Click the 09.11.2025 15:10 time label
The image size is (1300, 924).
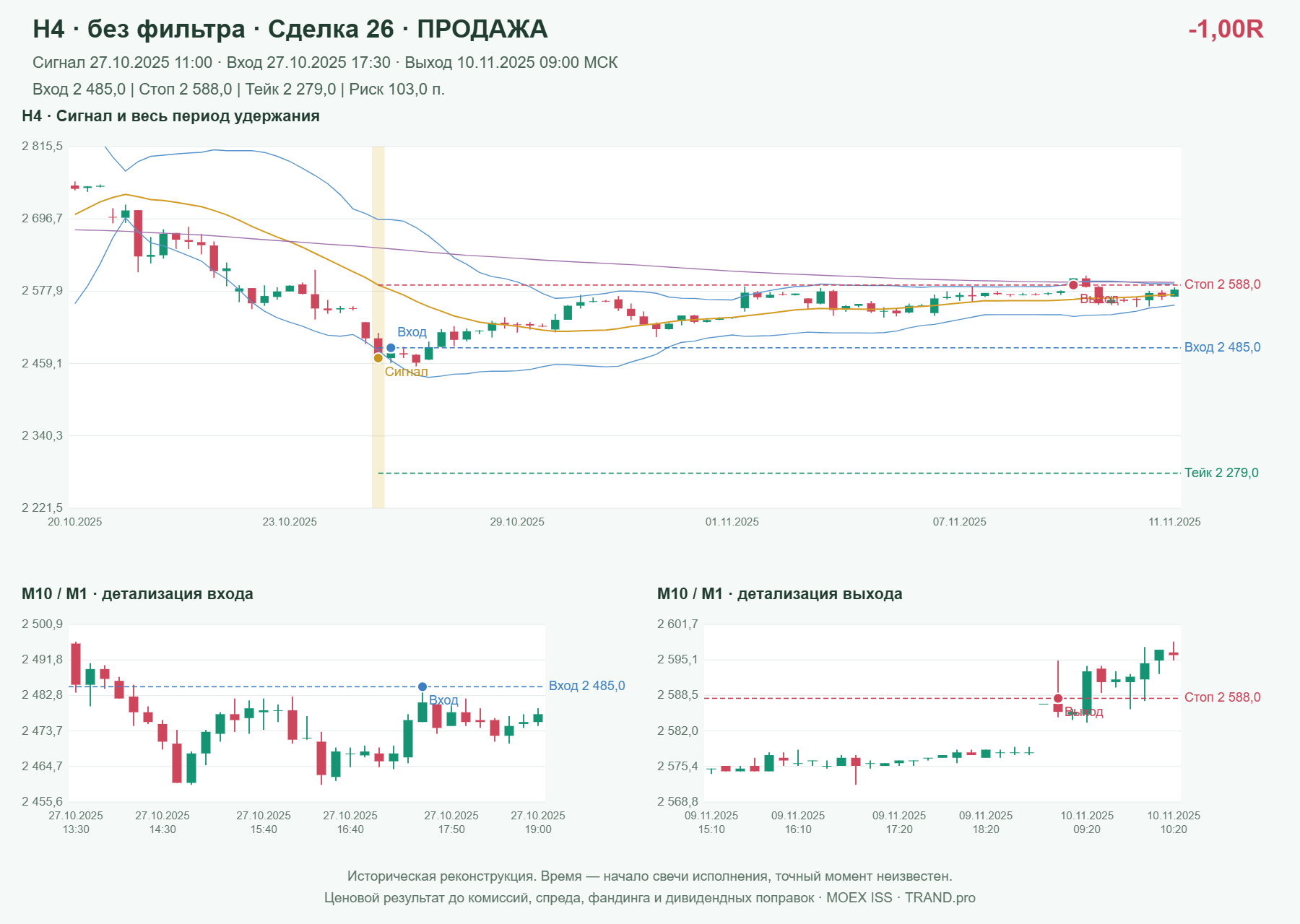711,822
